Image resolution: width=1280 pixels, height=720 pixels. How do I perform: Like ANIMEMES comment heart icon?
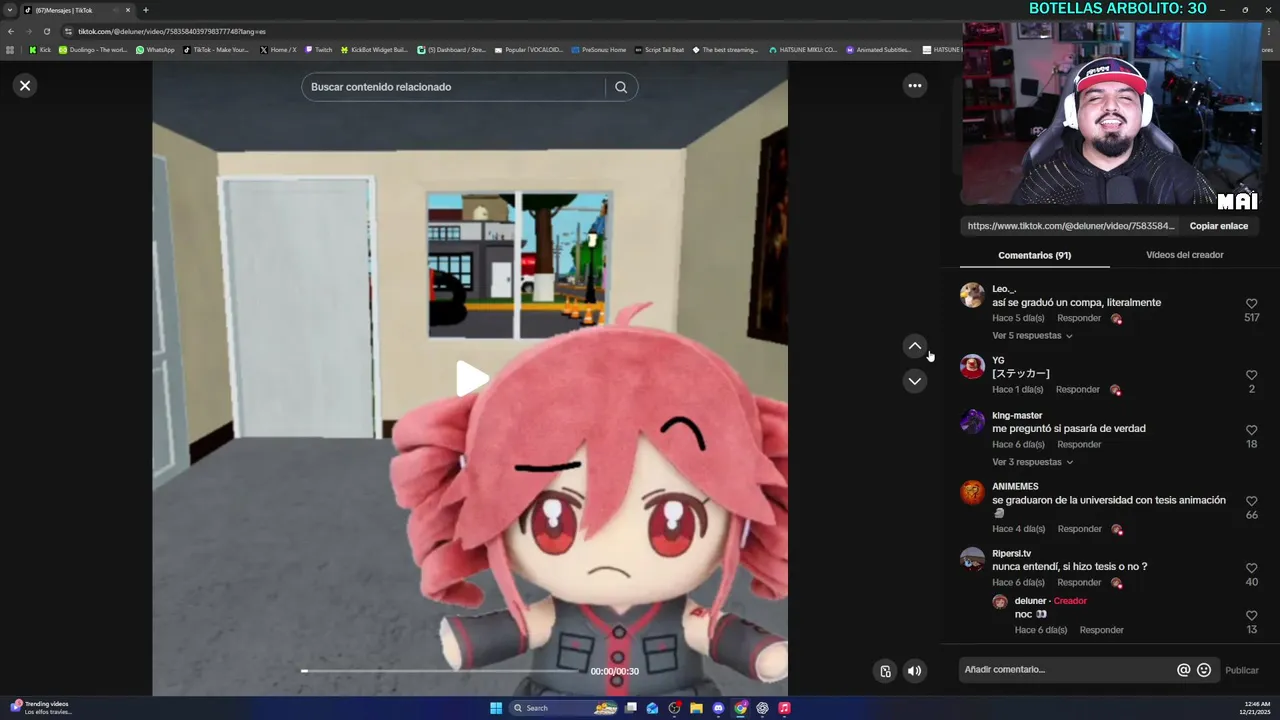[1251, 501]
